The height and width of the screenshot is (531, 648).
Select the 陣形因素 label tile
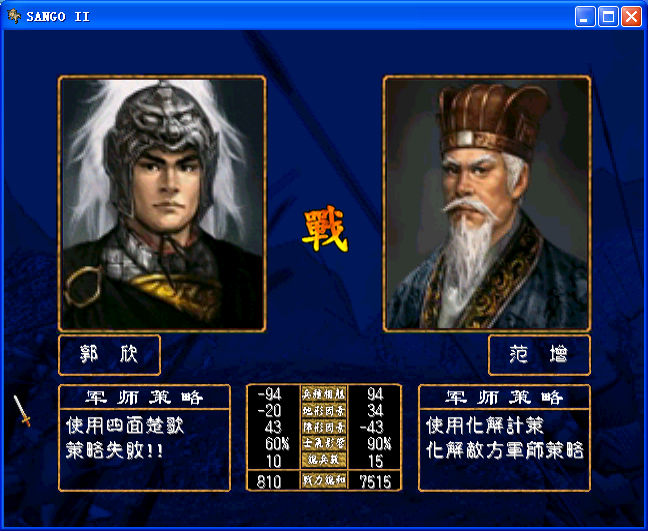click(324, 427)
